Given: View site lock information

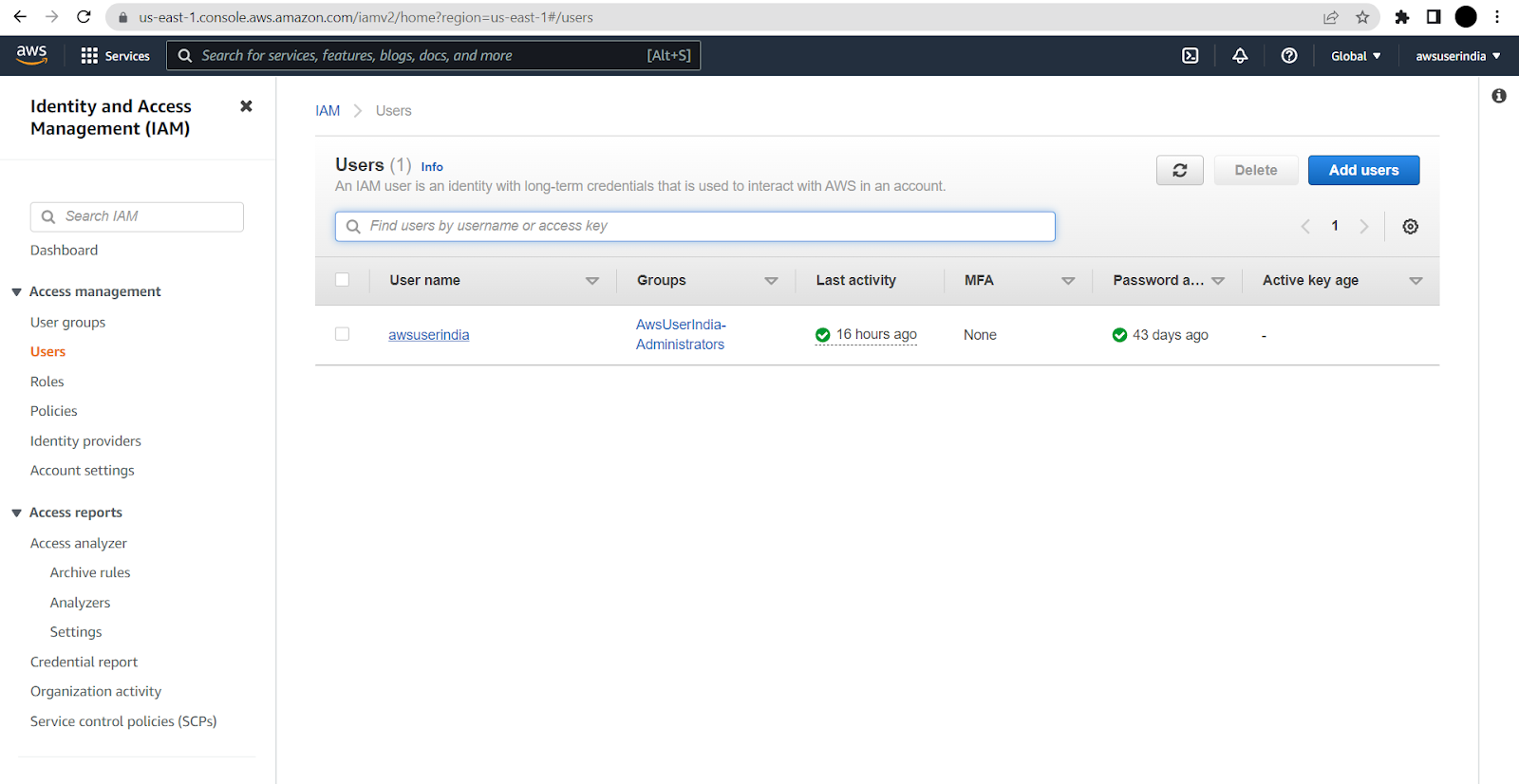Looking at the screenshot, I should (122, 17).
